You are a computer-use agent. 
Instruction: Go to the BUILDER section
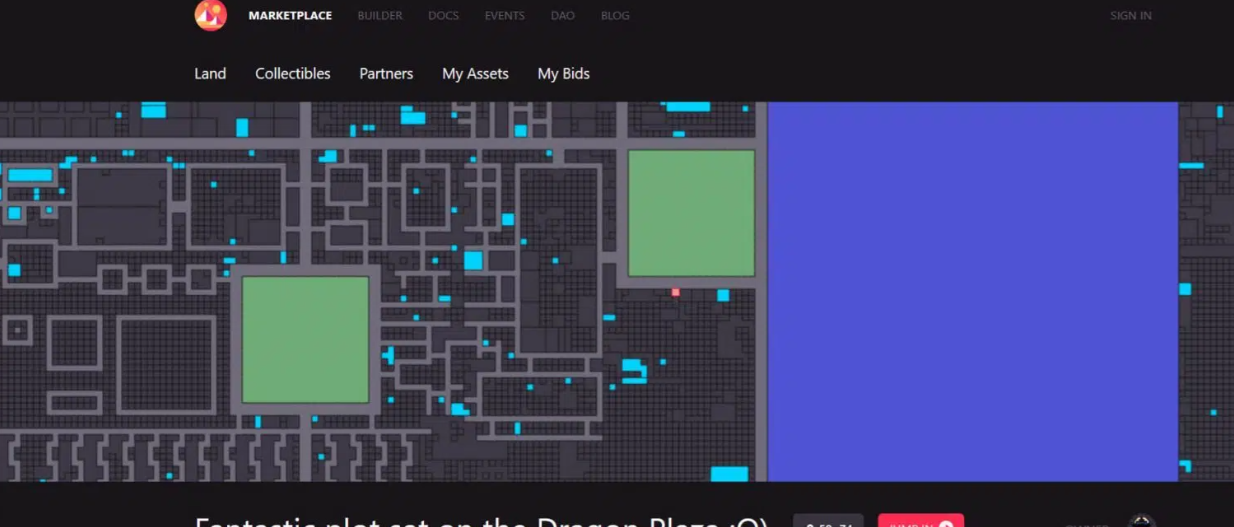(380, 16)
